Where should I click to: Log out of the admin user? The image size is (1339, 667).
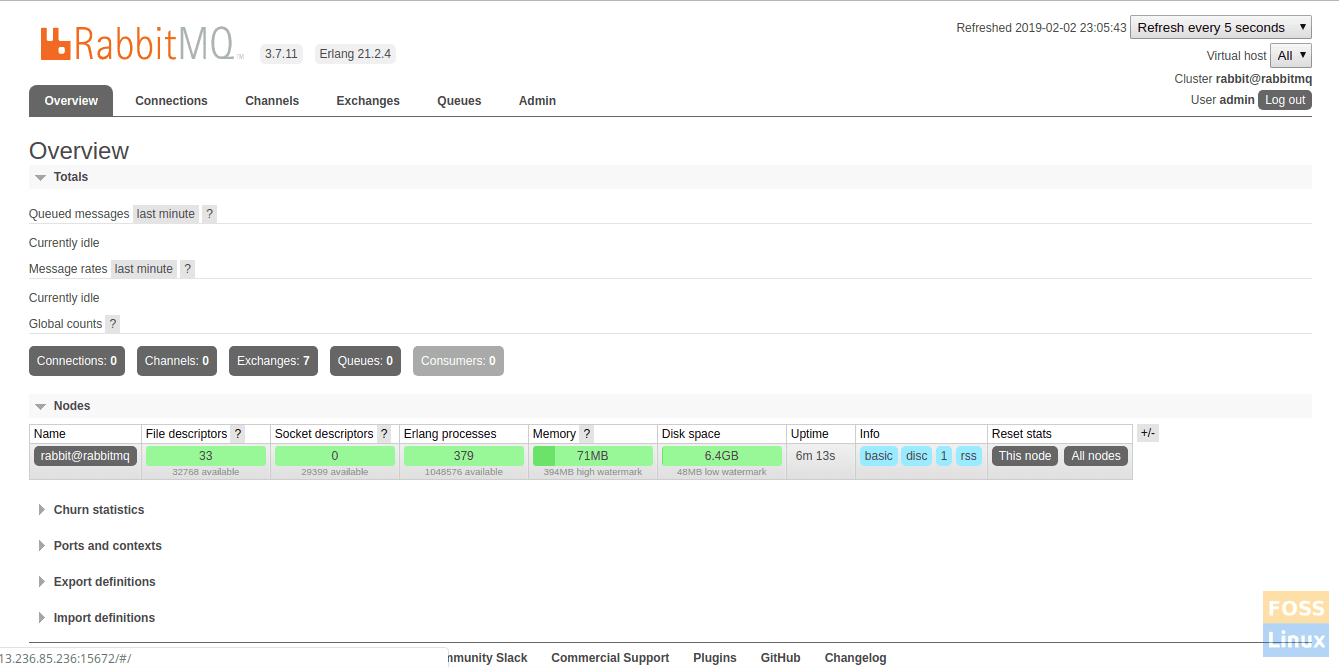(1285, 100)
